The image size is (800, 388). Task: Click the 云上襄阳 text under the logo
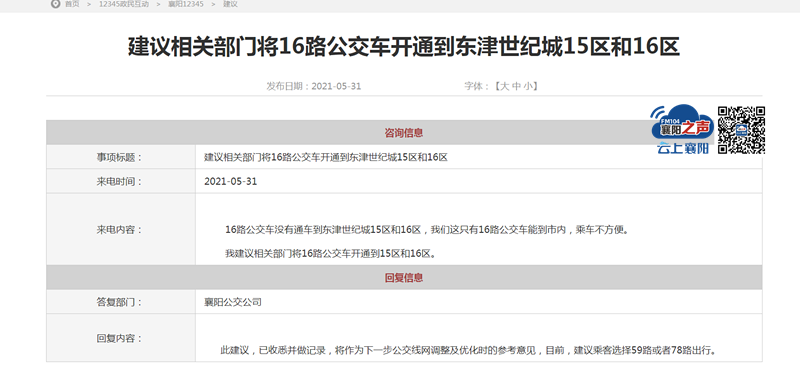click(x=683, y=148)
